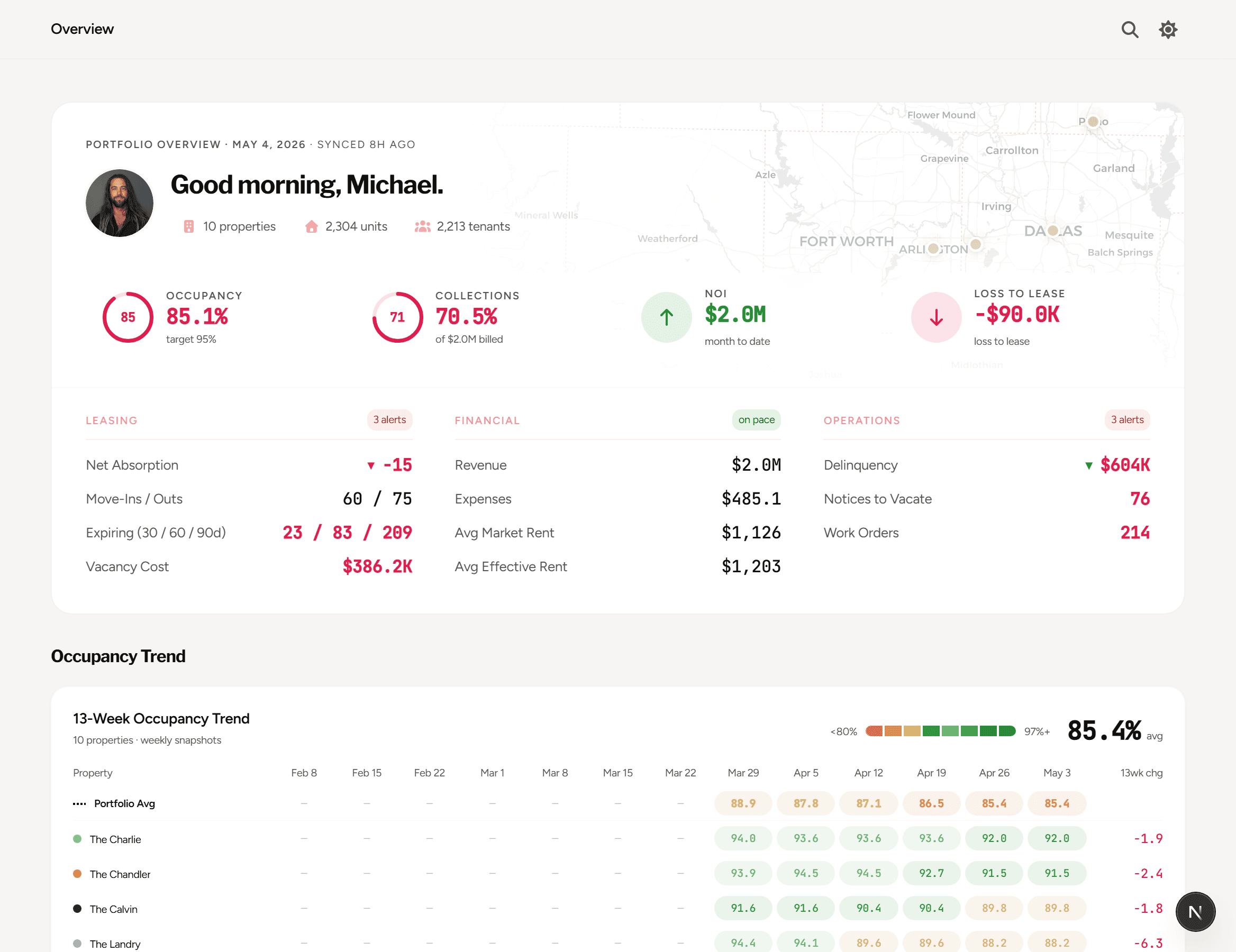The height and width of the screenshot is (952, 1236).
Task: Click the round N badge button
Action: (1195, 912)
